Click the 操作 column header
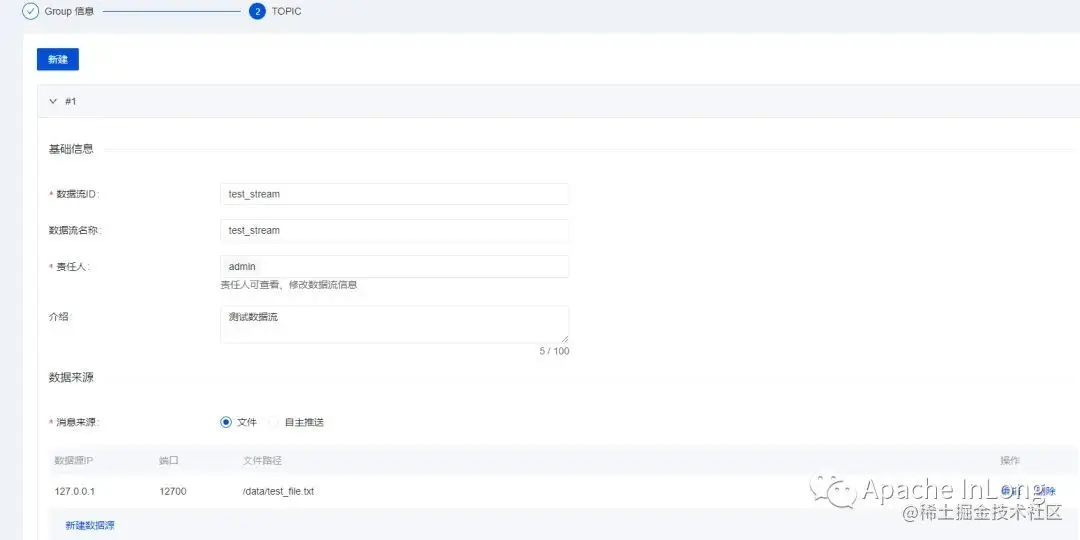This screenshot has height=540, width=1080. pyautogui.click(x=1010, y=460)
